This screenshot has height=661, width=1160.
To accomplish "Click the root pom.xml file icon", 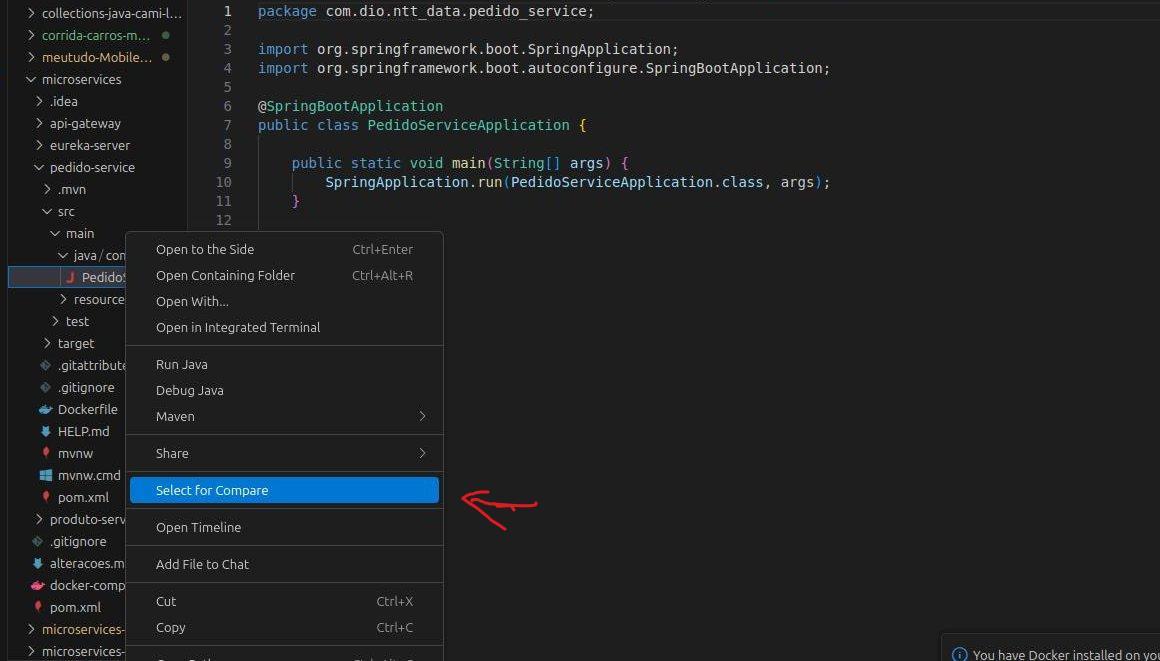I will pyautogui.click(x=38, y=607).
